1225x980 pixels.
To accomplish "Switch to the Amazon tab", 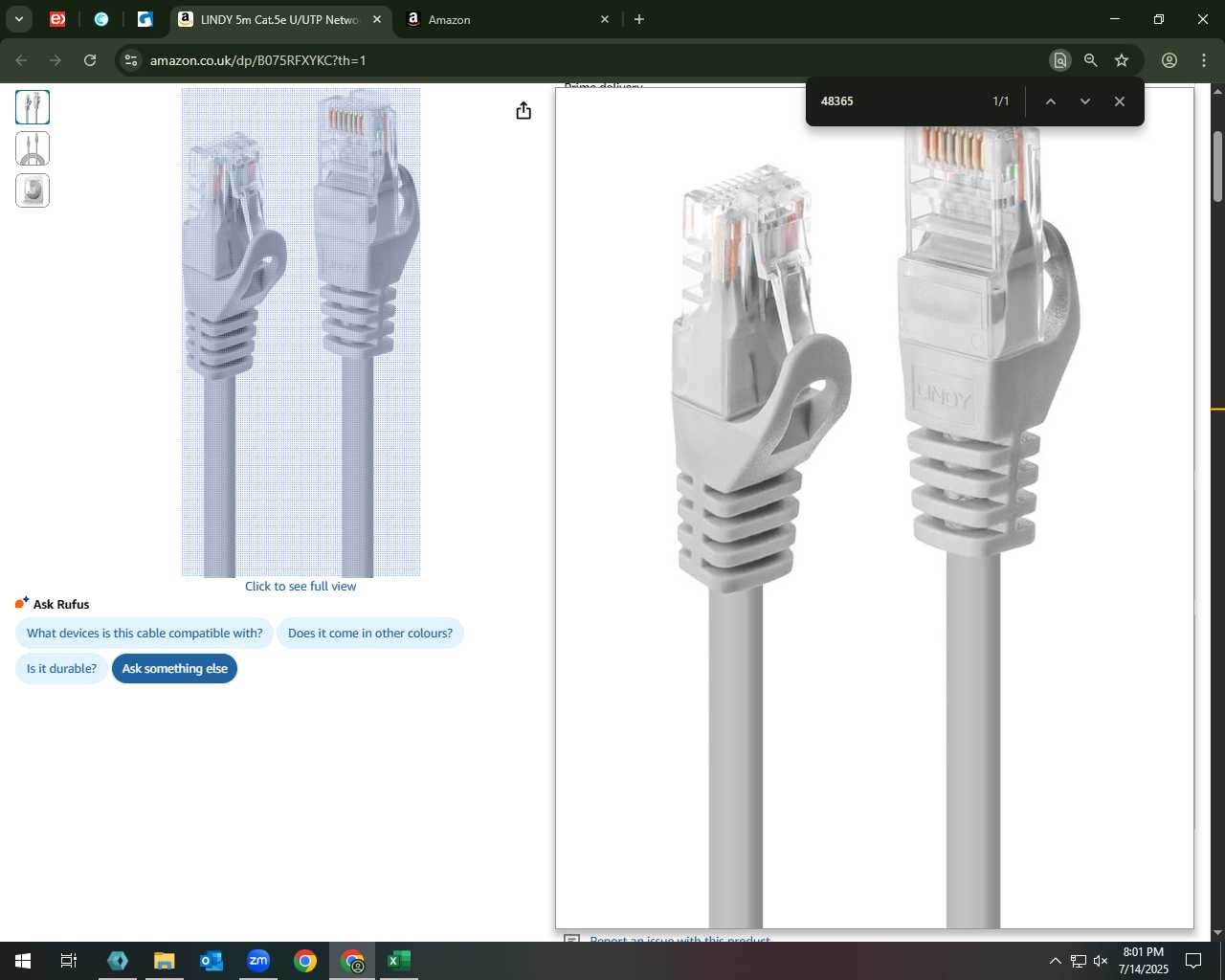I will tap(508, 19).
